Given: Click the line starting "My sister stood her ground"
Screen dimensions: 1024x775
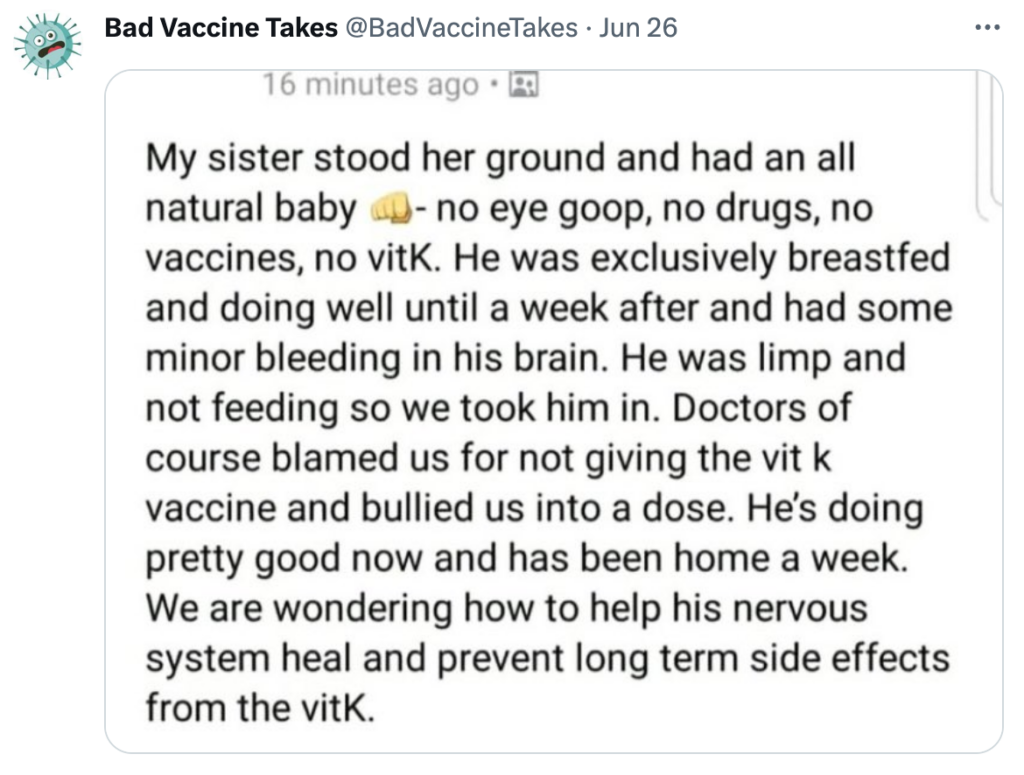Looking at the screenshot, I should [500, 158].
